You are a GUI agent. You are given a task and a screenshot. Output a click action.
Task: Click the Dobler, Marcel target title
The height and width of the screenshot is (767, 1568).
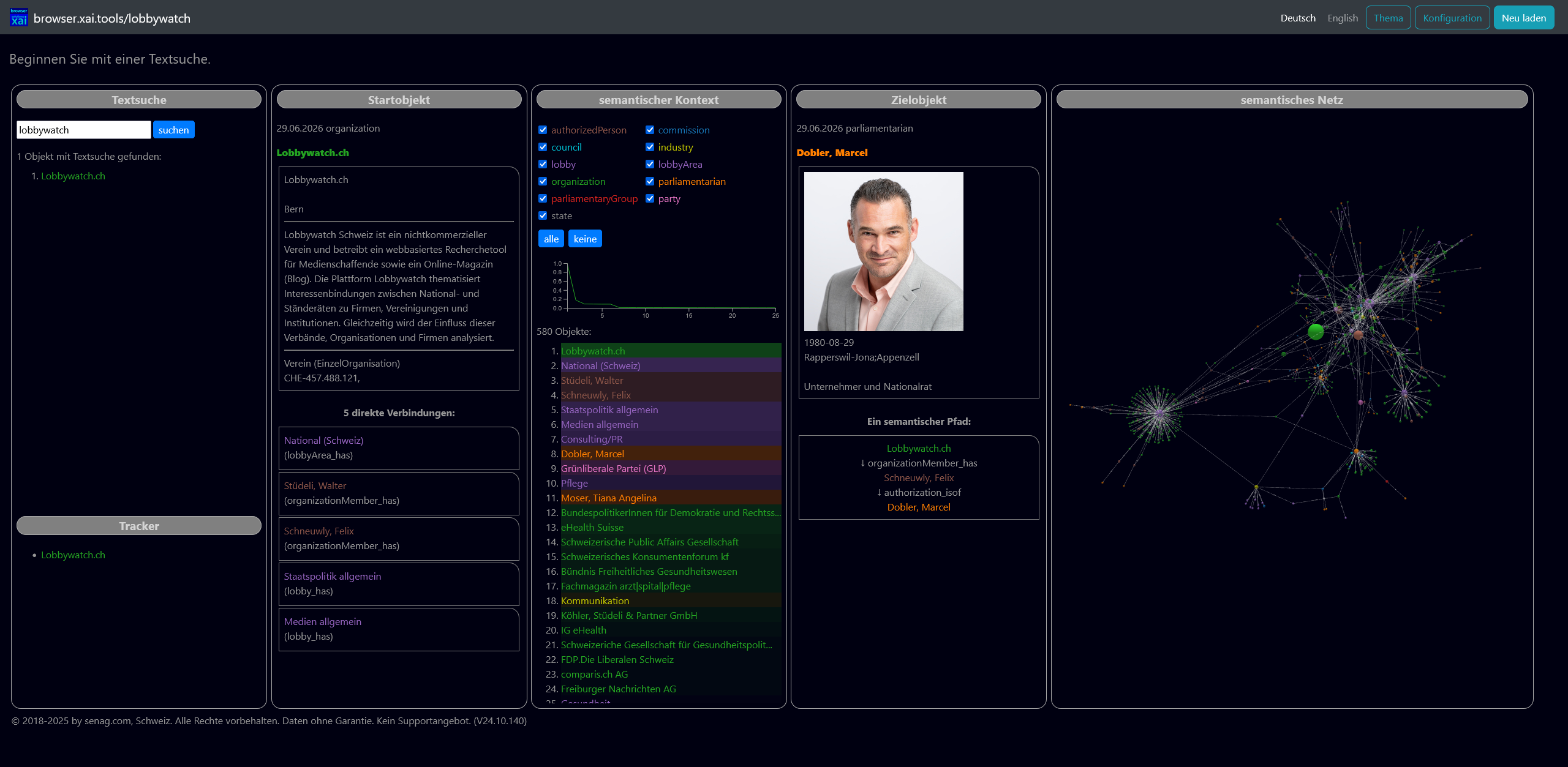[832, 152]
